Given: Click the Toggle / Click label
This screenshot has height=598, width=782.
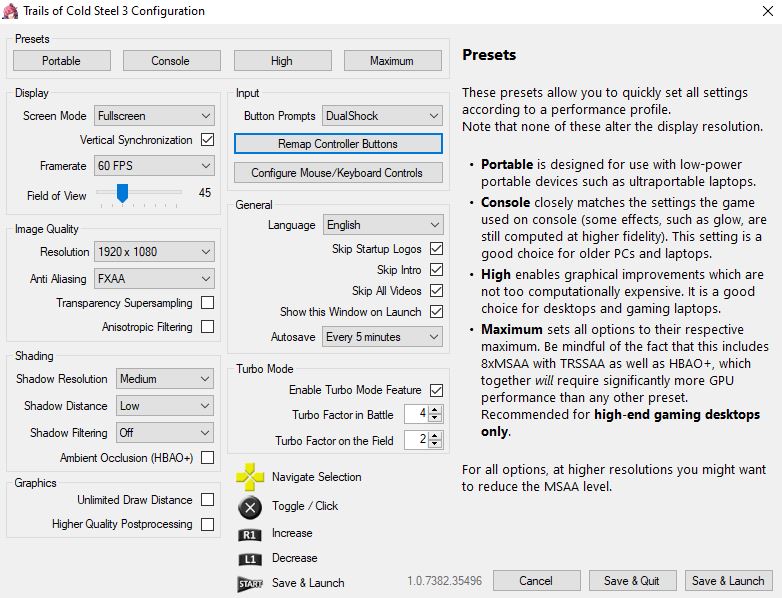Looking at the screenshot, I should [305, 506].
